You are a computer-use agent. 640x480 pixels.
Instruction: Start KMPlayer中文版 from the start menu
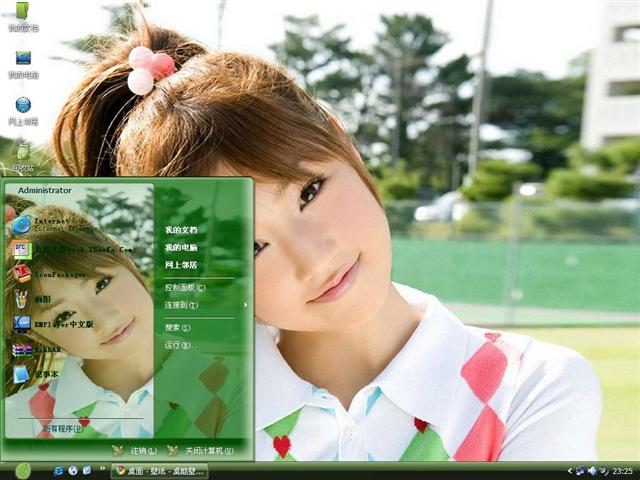coord(54,324)
